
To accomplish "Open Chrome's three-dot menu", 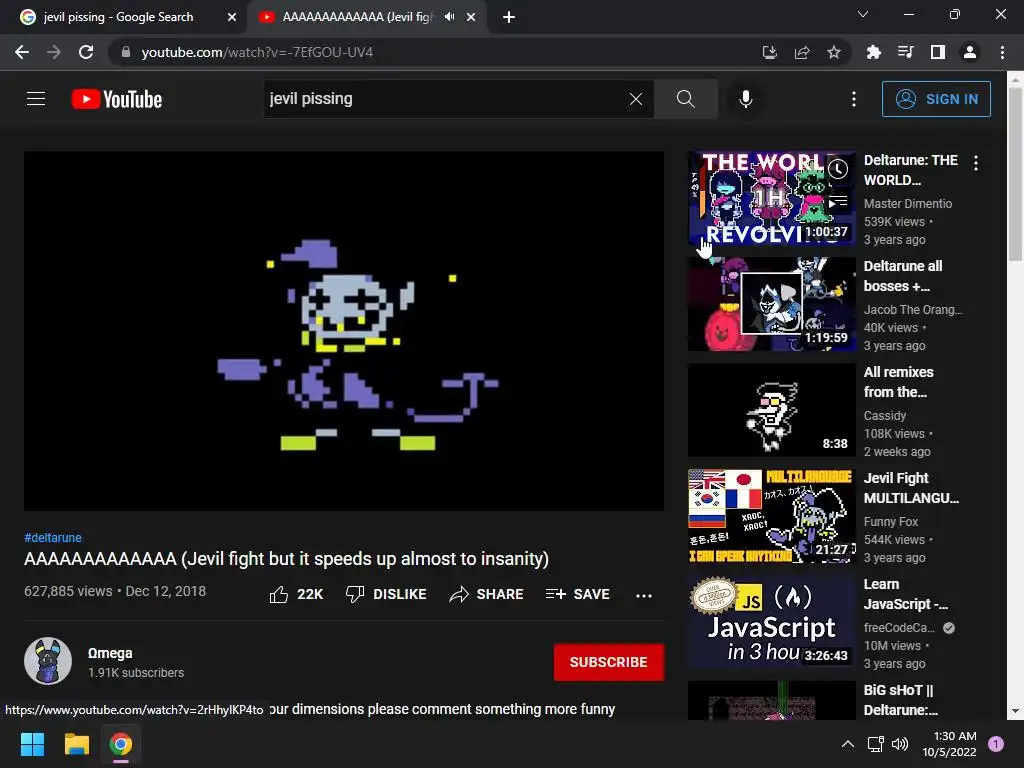I will (x=1002, y=52).
